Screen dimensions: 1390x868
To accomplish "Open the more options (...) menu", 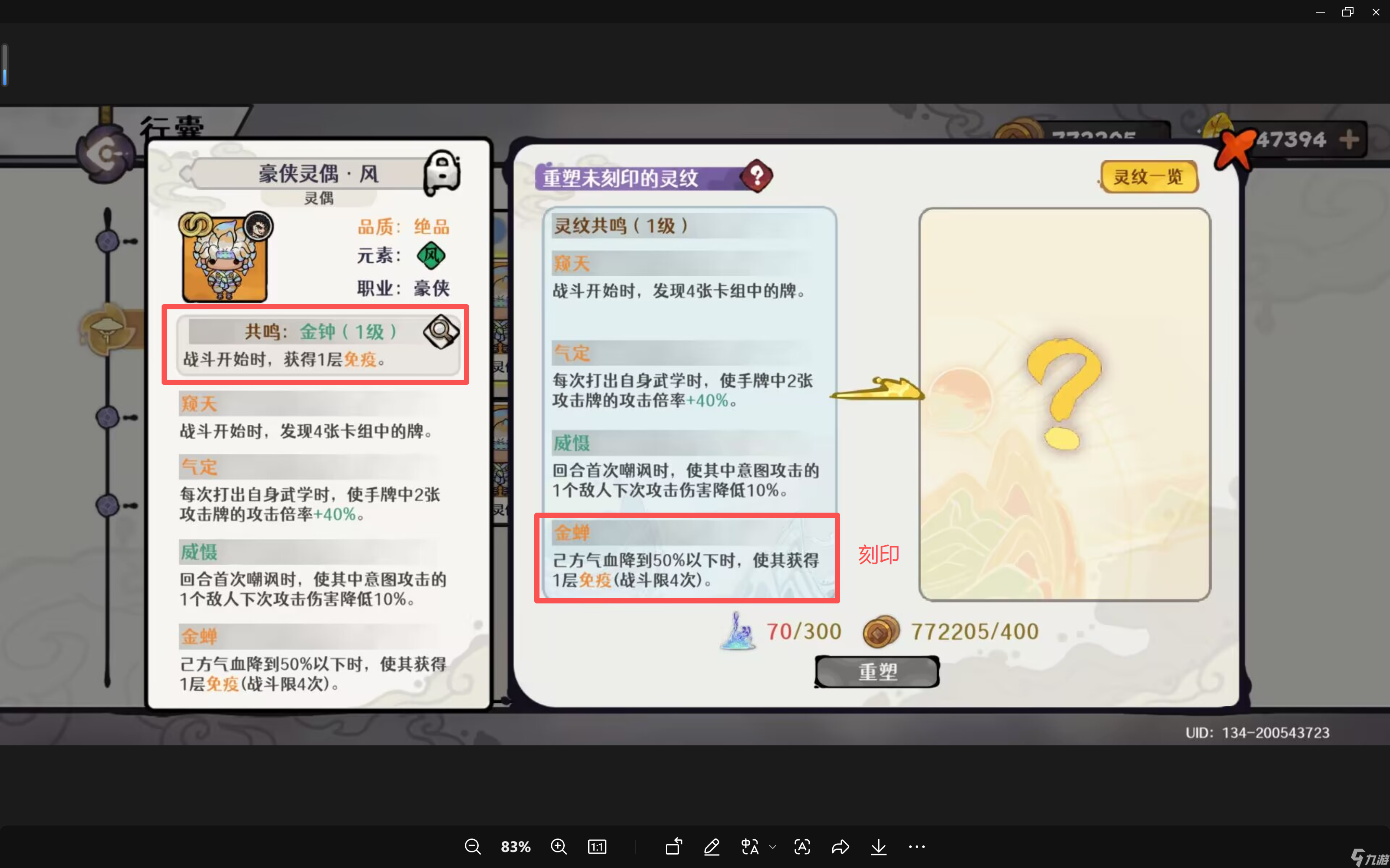I will click(917, 847).
